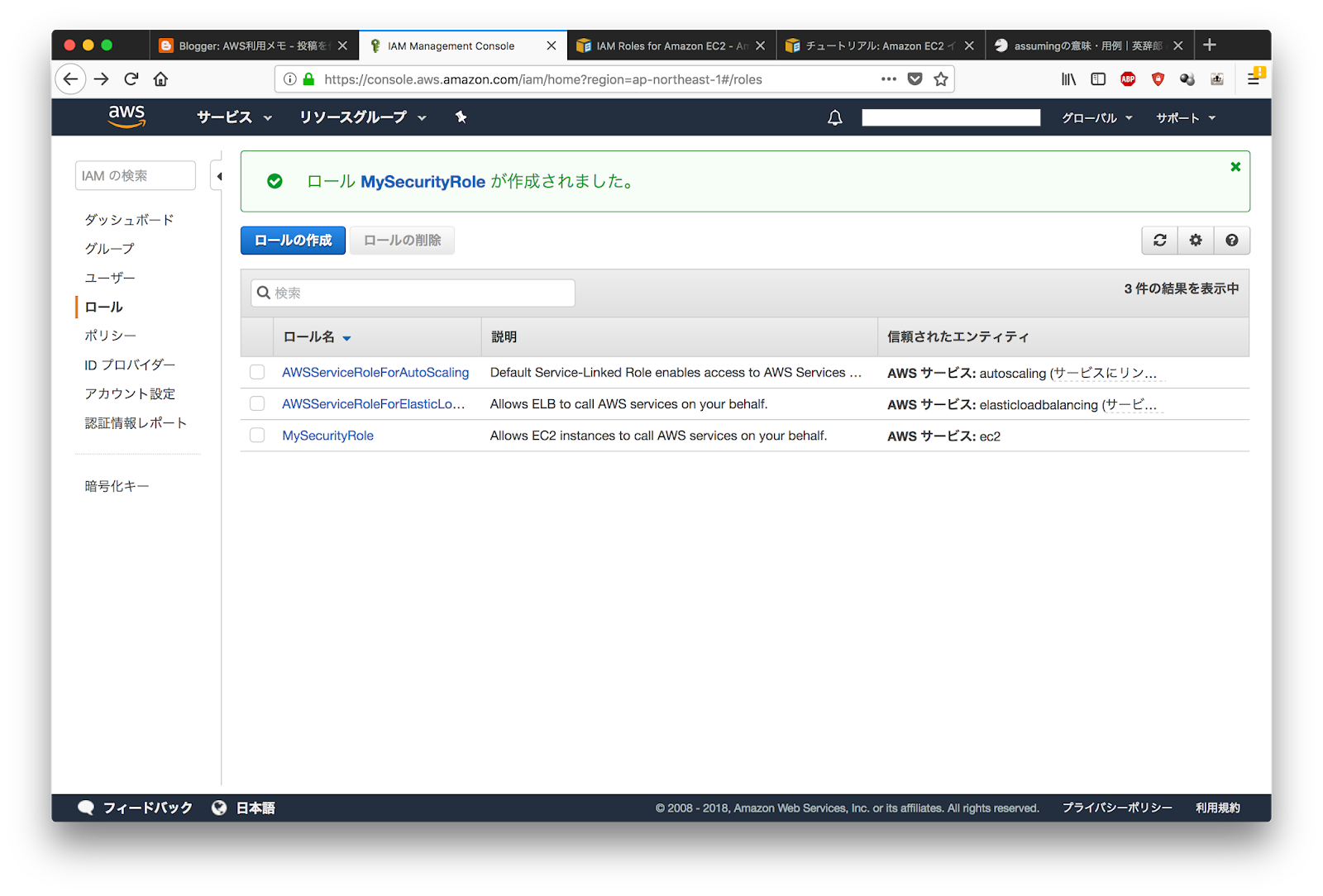Open Firefox library icon
This screenshot has height=896, width=1323.
click(x=1069, y=79)
